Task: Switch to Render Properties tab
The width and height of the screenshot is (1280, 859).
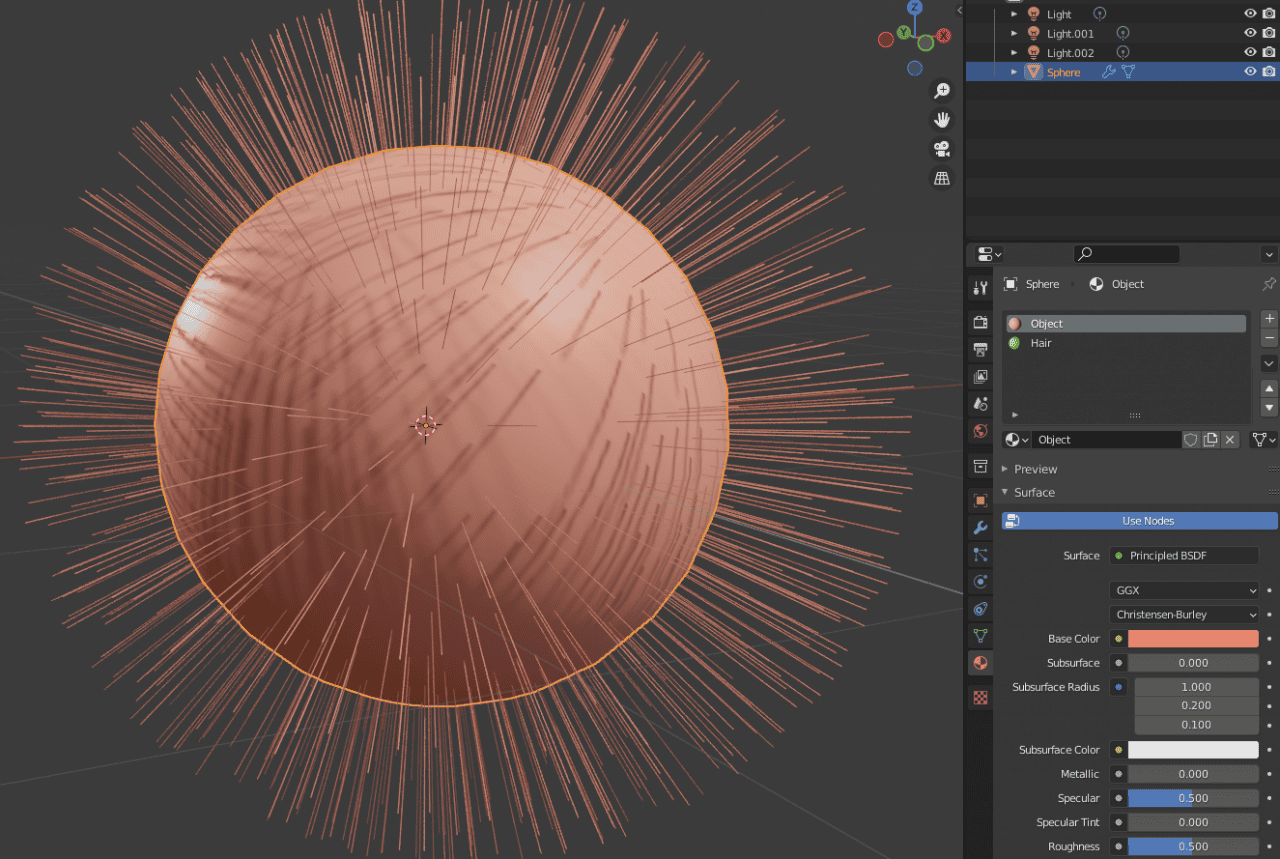Action: pos(980,322)
